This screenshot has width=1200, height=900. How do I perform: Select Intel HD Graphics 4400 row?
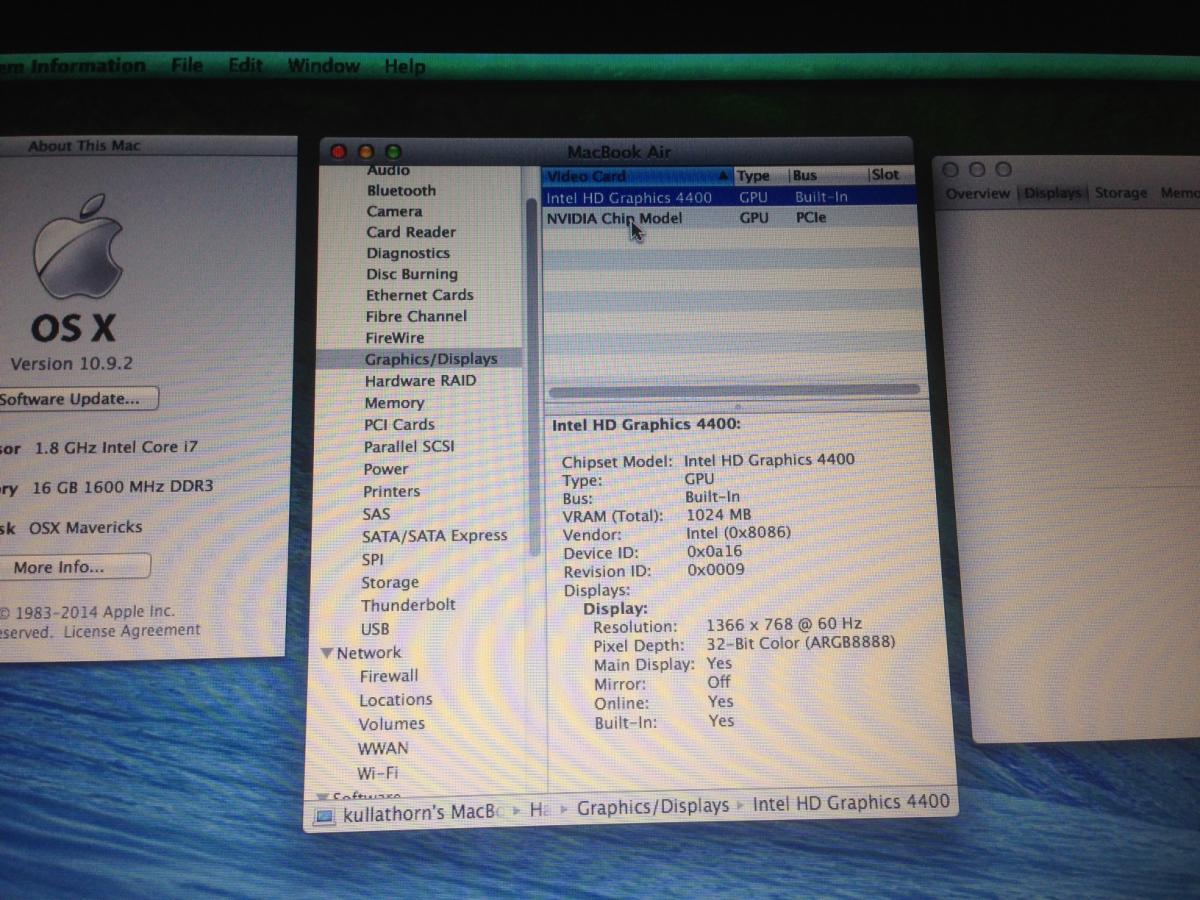(628, 197)
